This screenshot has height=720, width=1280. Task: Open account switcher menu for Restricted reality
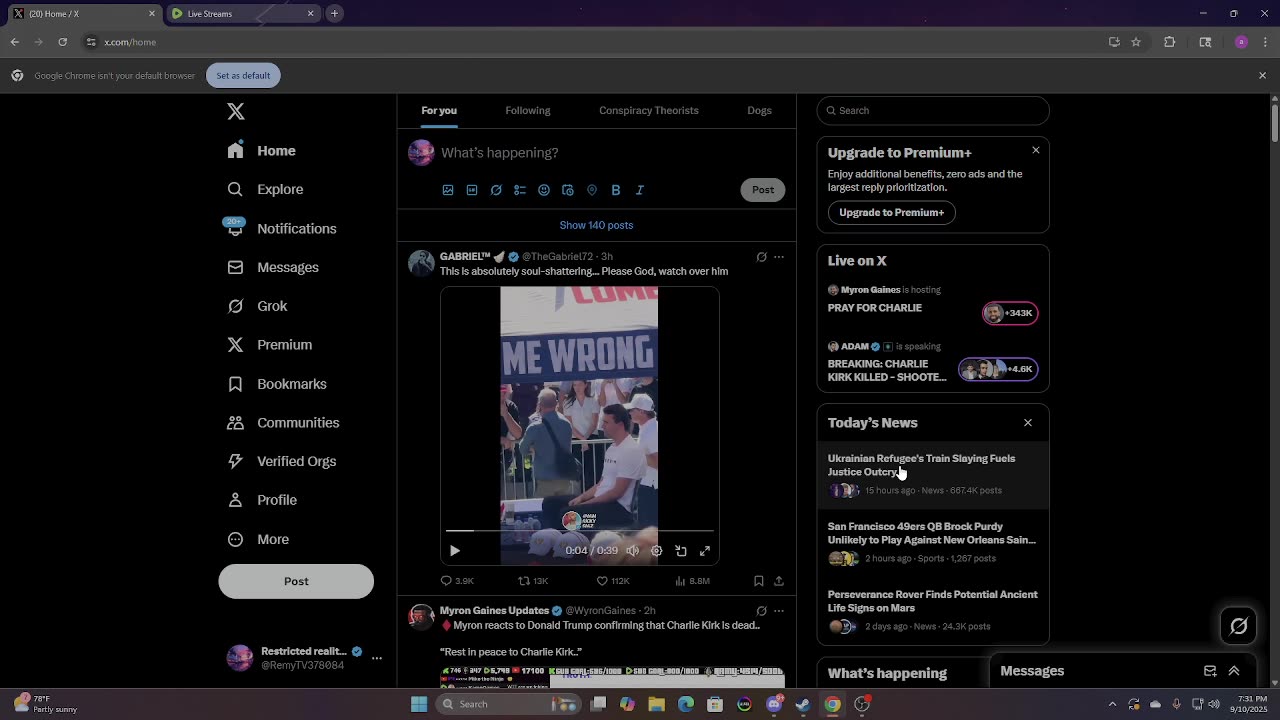point(377,658)
